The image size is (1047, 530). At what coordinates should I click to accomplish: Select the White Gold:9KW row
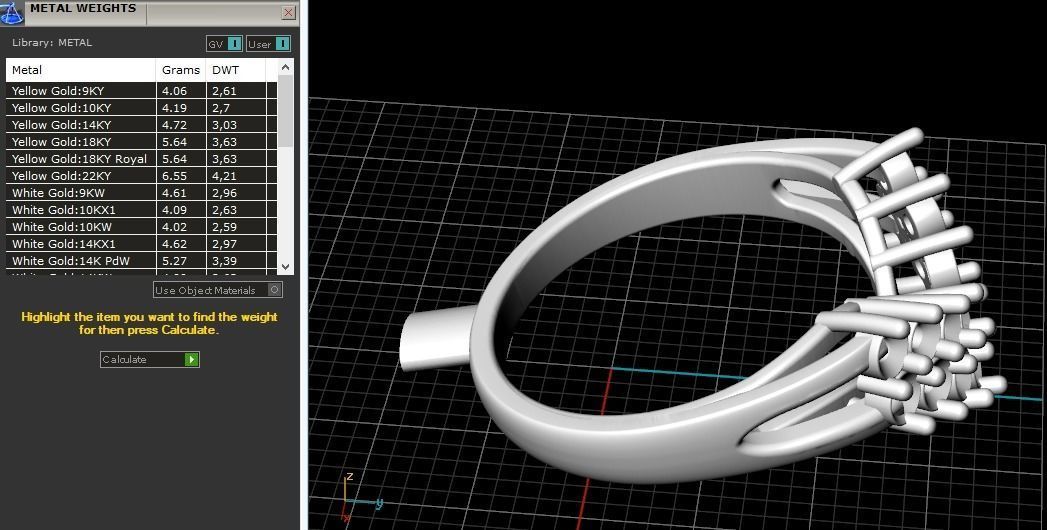click(x=142, y=193)
